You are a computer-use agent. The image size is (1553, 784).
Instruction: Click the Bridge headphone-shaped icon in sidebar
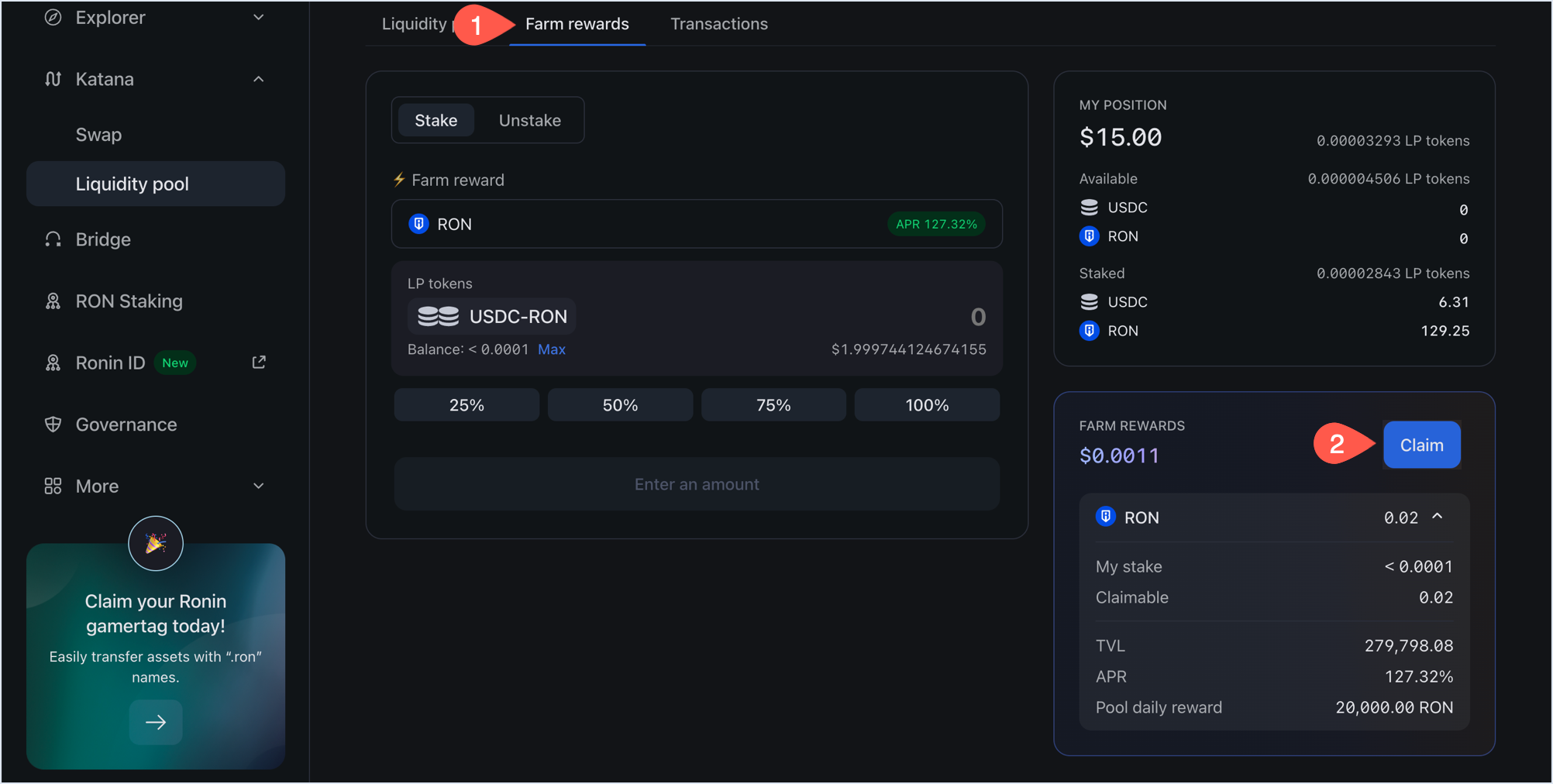click(53, 239)
